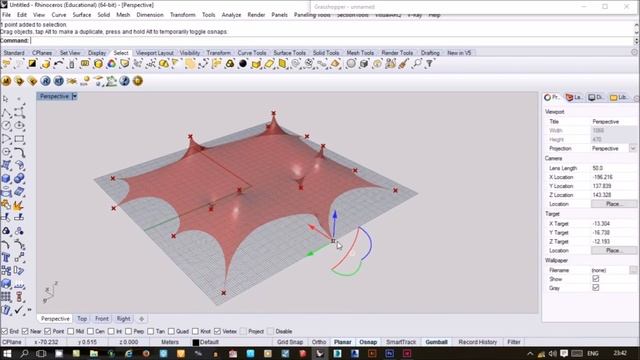The width and height of the screenshot is (640, 360).
Task: Choose the Circle tool in the left sidebar
Action: (6, 126)
